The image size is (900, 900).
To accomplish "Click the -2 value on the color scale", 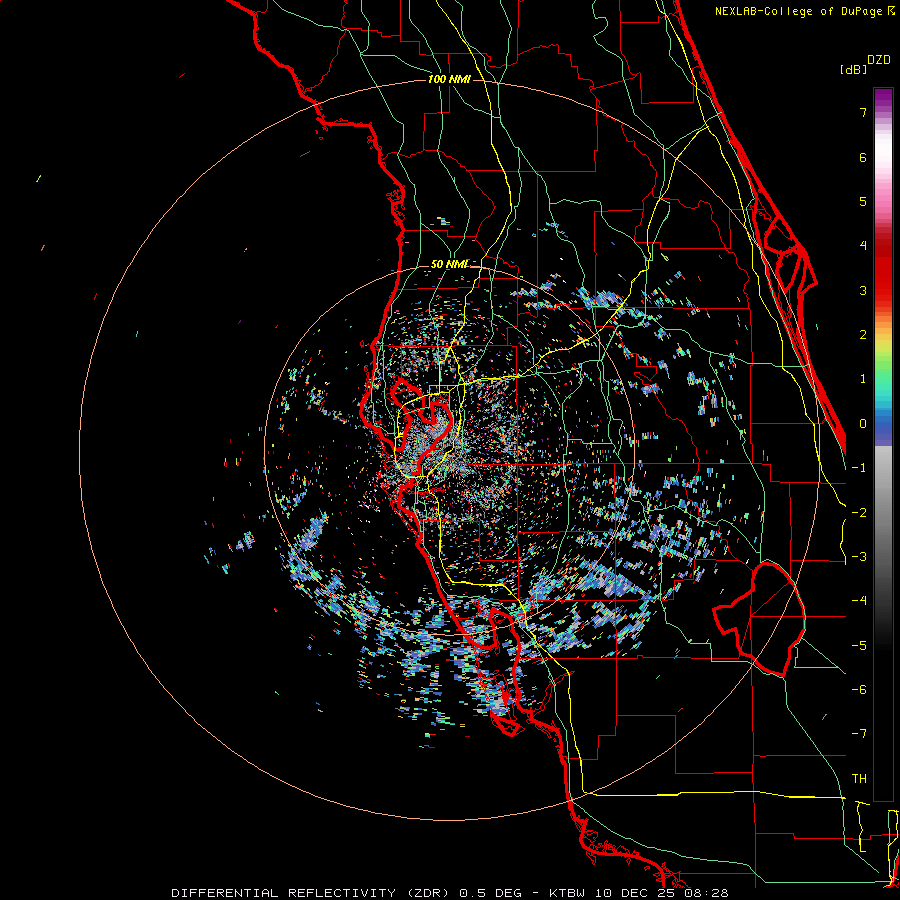I will 859,513.
